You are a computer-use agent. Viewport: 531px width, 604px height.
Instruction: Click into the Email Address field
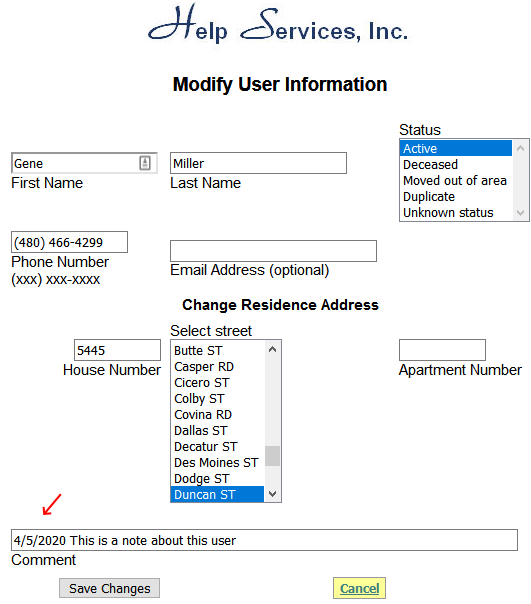click(273, 251)
